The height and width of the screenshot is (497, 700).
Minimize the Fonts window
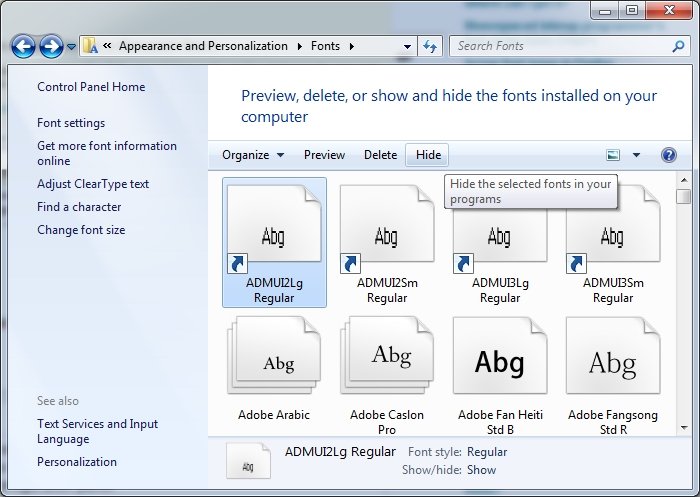coord(604,11)
